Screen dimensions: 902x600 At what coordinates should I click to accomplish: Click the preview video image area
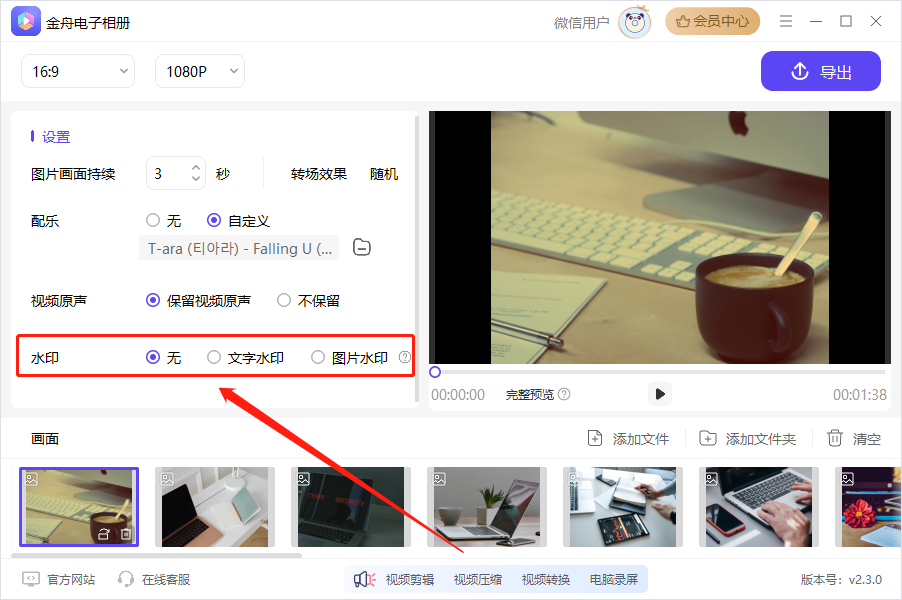659,237
